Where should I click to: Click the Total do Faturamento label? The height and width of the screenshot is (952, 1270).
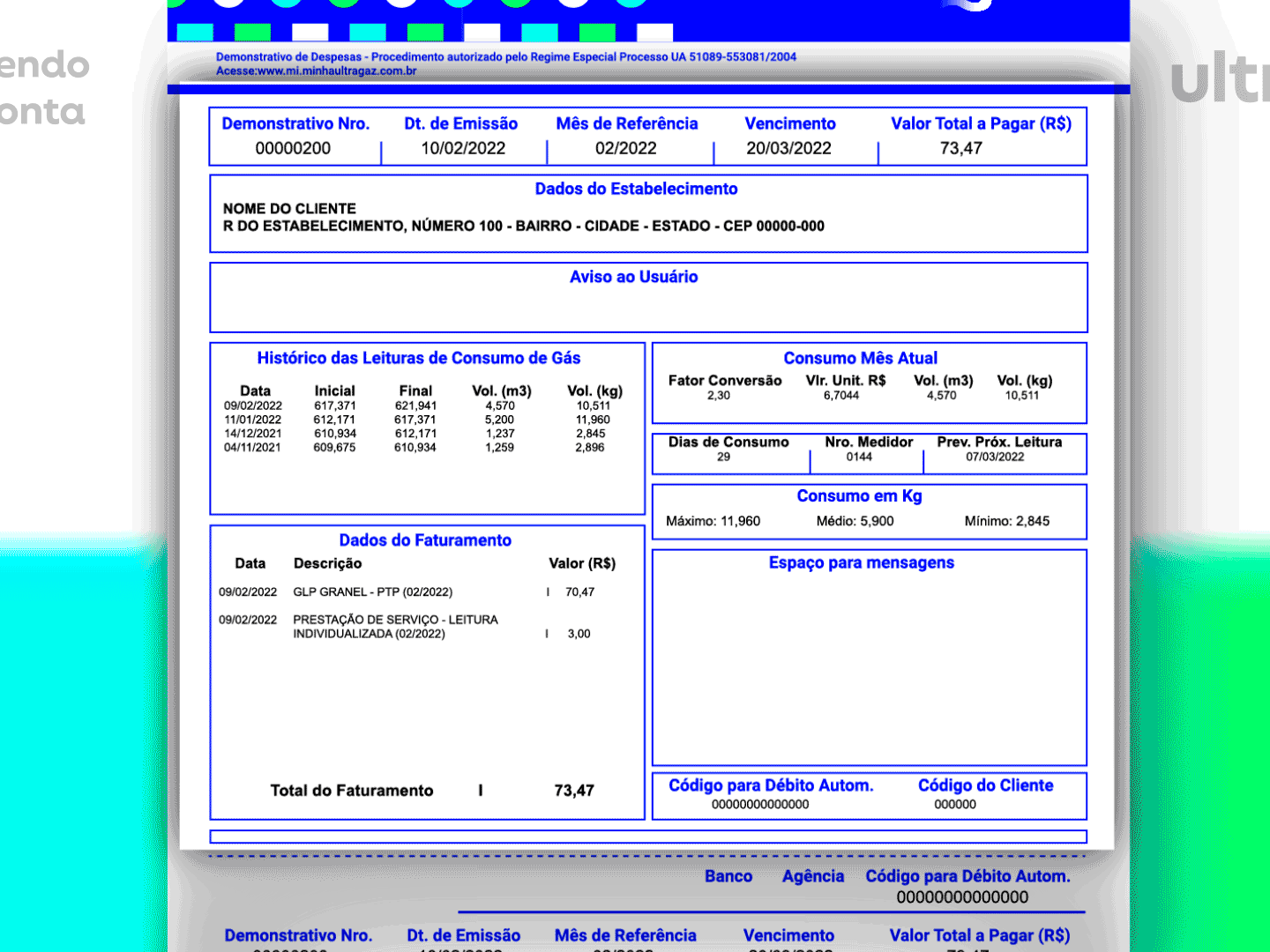point(352,791)
